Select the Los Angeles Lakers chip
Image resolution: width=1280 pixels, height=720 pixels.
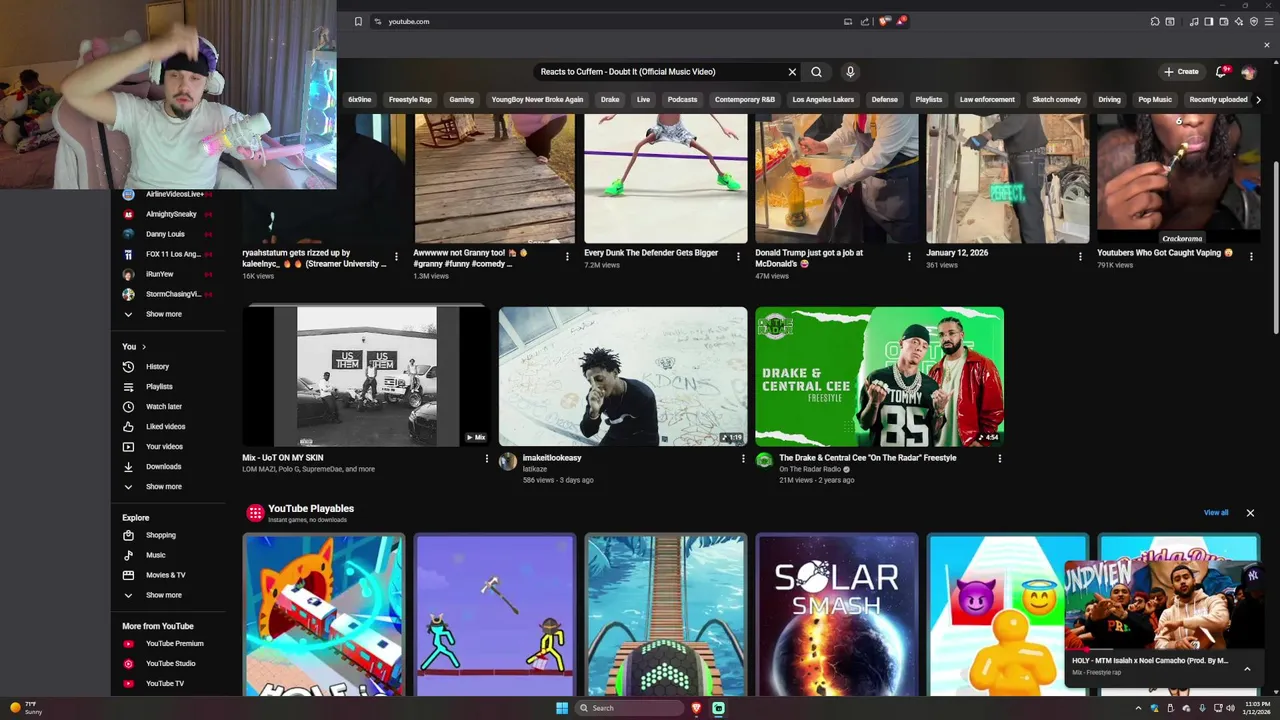823,99
